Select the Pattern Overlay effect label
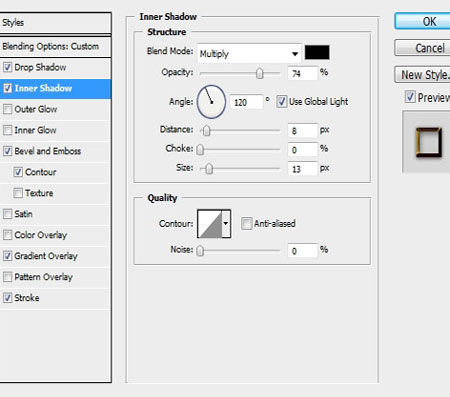This screenshot has height=397, width=450. click(x=43, y=277)
